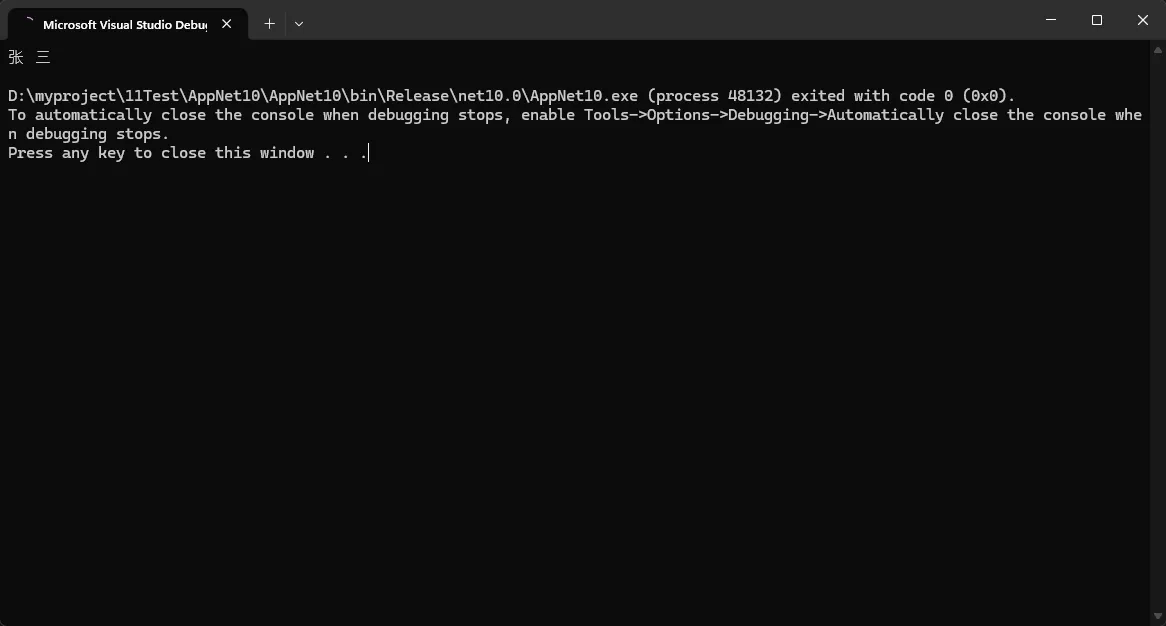The image size is (1166, 626).
Task: Maximize the terminal window
Action: point(1097,20)
